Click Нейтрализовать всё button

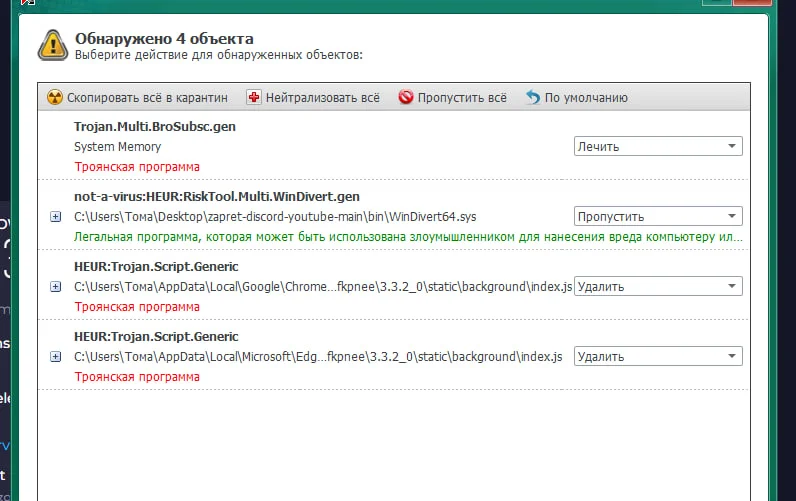click(322, 97)
